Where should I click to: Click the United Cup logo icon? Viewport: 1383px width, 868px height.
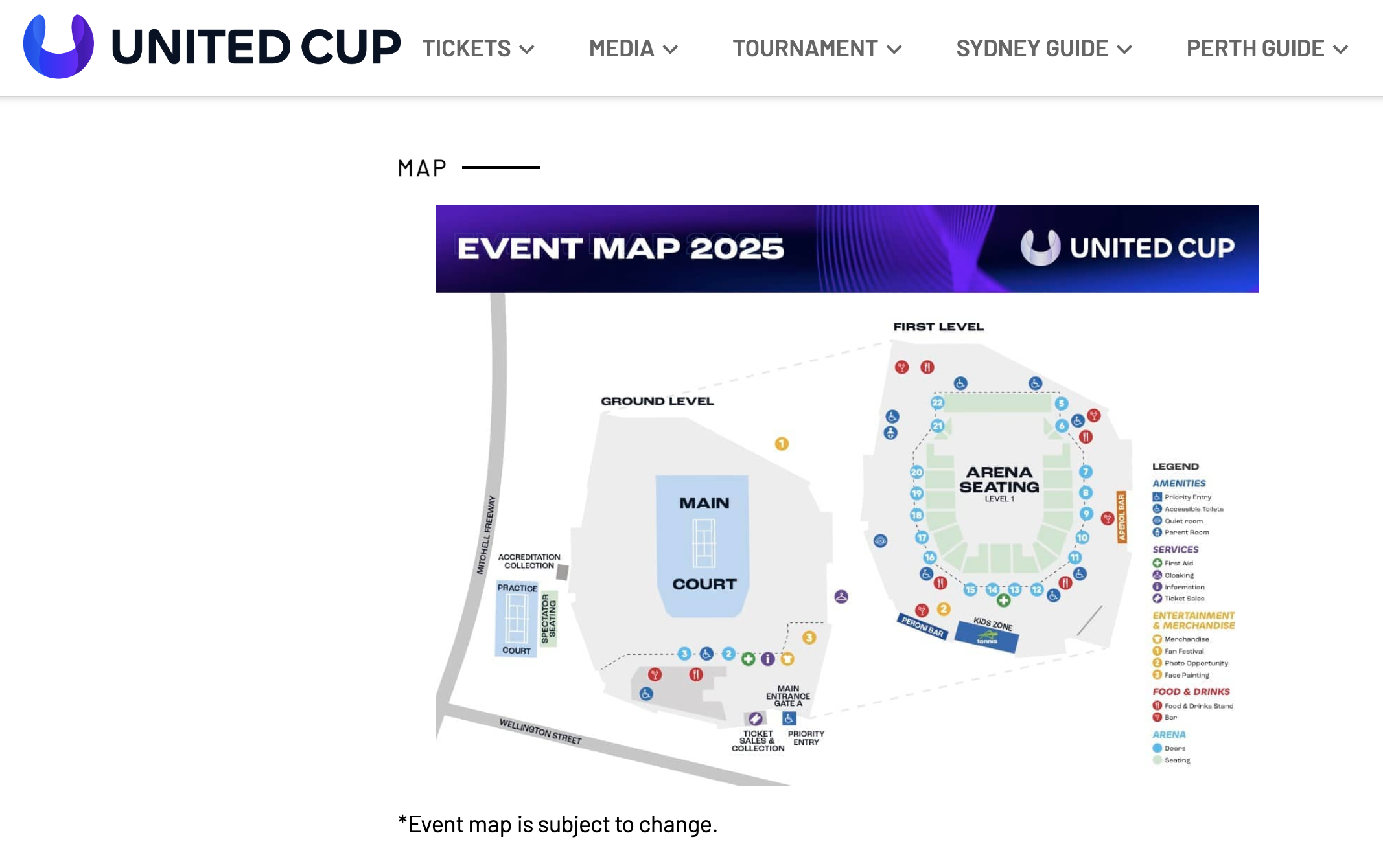click(58, 47)
